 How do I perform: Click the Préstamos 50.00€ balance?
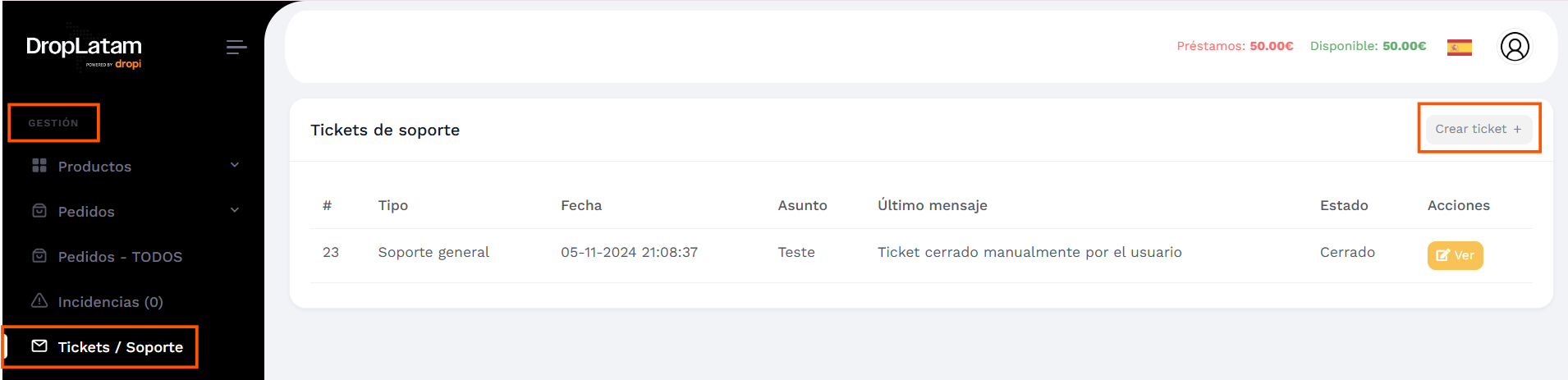click(x=1235, y=46)
